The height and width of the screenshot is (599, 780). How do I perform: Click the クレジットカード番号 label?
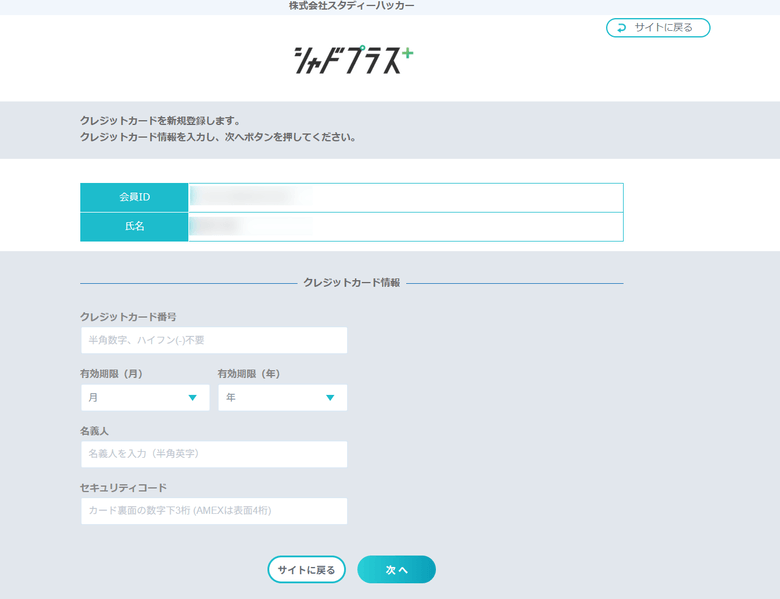click(128, 317)
